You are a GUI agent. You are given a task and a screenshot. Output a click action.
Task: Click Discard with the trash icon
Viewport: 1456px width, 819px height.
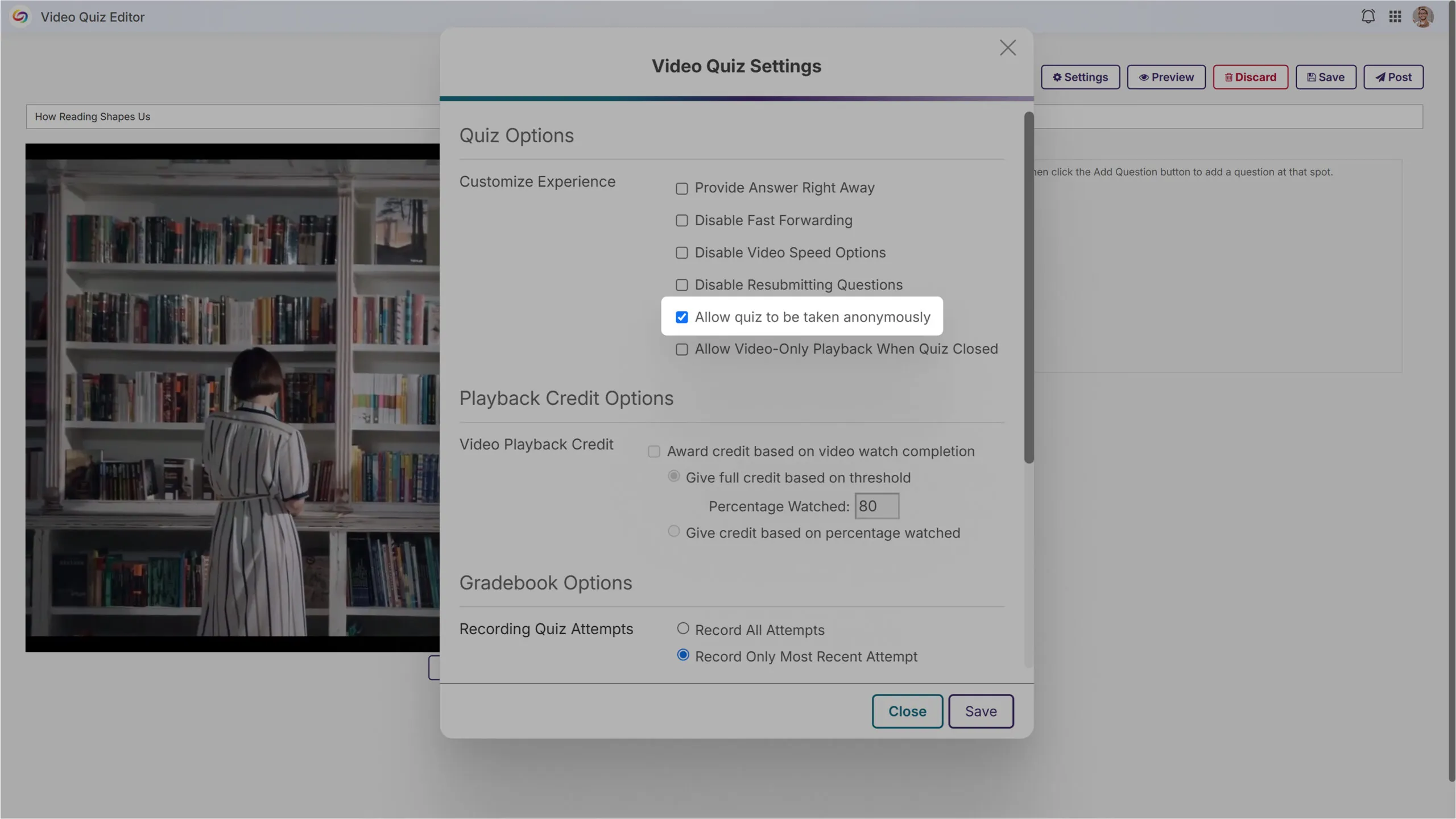1250,77
